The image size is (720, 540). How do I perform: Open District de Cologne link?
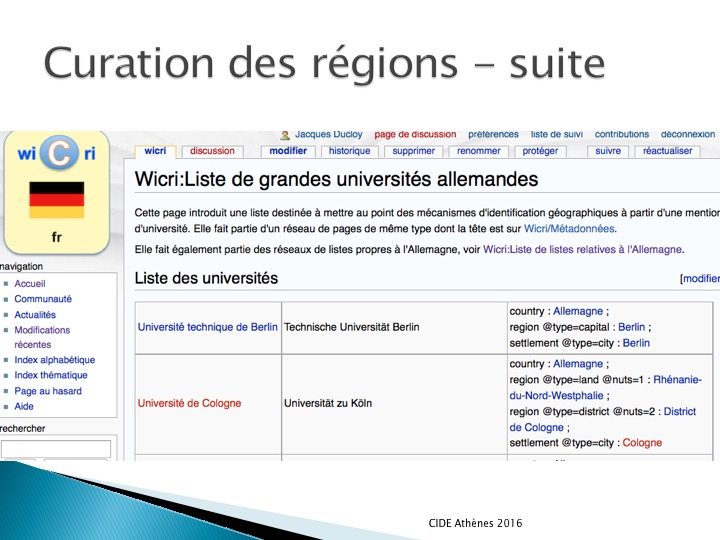602,419
